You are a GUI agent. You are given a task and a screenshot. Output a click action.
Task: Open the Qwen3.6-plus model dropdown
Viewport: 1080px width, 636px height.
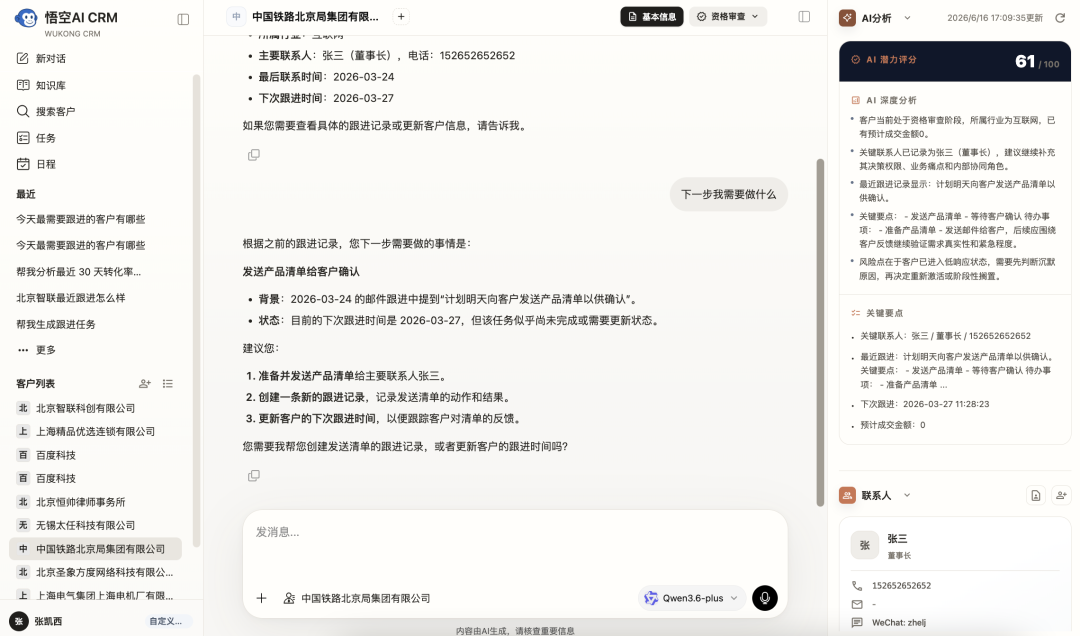click(x=691, y=598)
